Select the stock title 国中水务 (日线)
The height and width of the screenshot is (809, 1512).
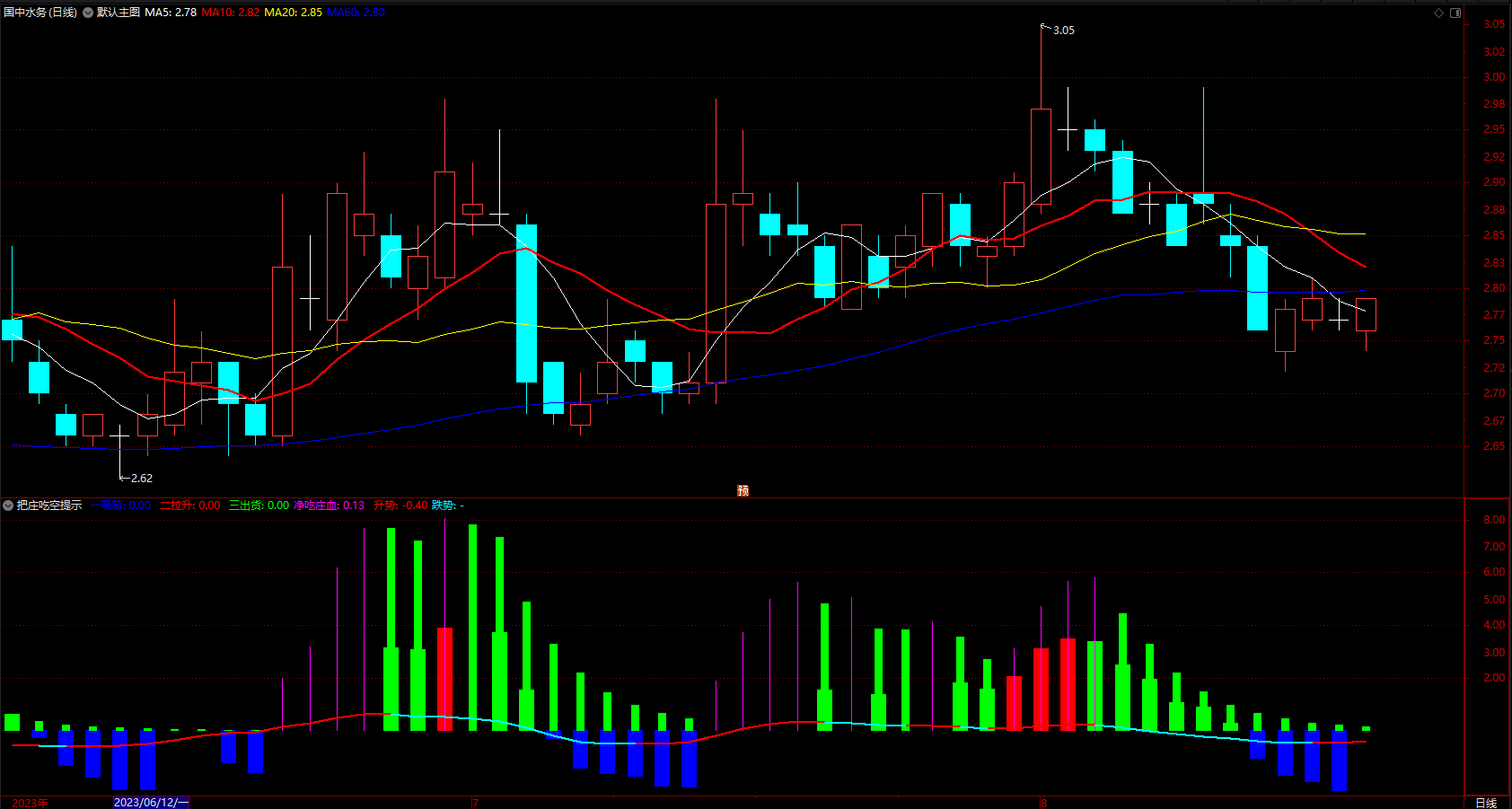[x=40, y=13]
